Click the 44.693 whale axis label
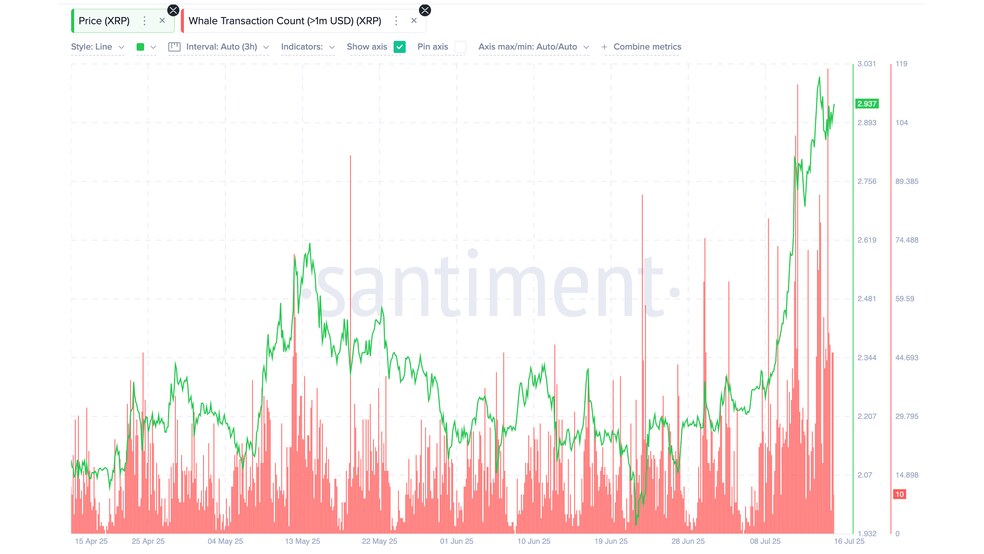The height and width of the screenshot is (554, 984). click(907, 358)
